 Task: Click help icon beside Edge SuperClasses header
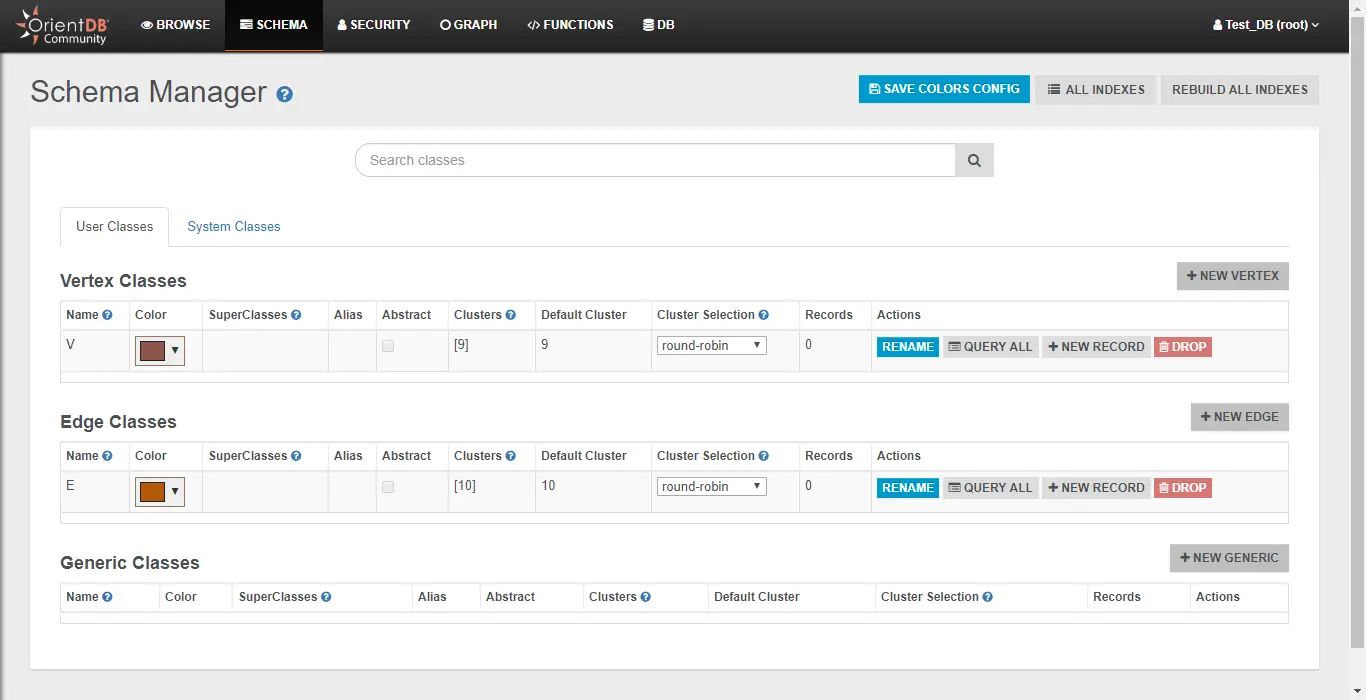[x=296, y=456]
